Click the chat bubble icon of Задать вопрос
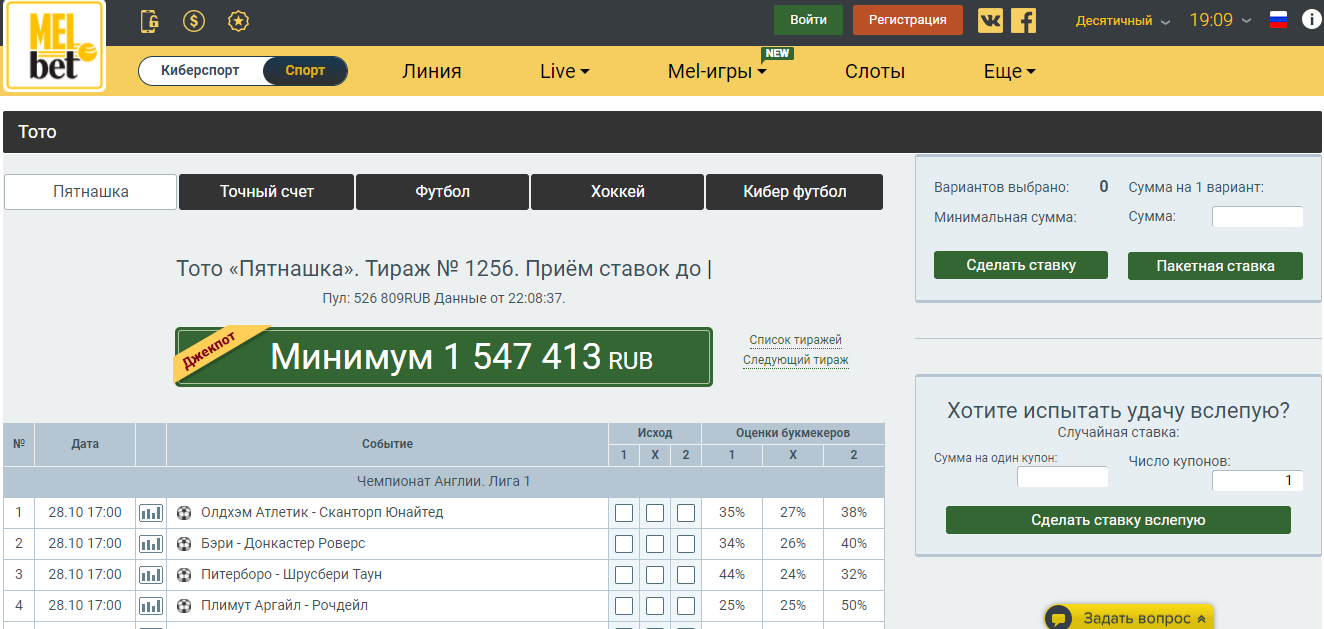Screen dimensions: 1324x629 (x=1060, y=618)
